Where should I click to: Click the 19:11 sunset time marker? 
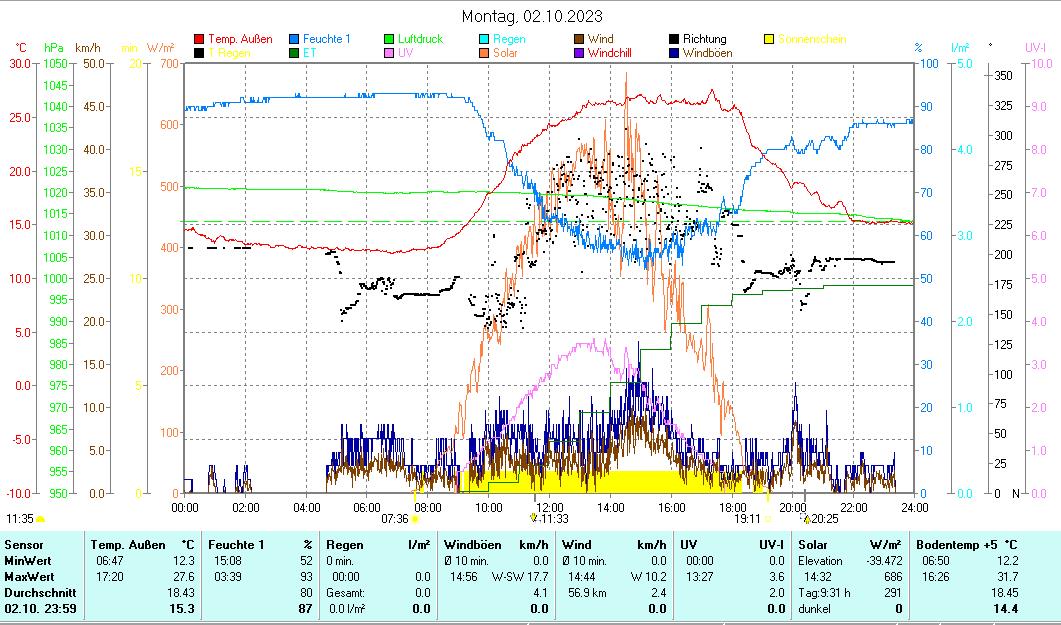point(747,519)
